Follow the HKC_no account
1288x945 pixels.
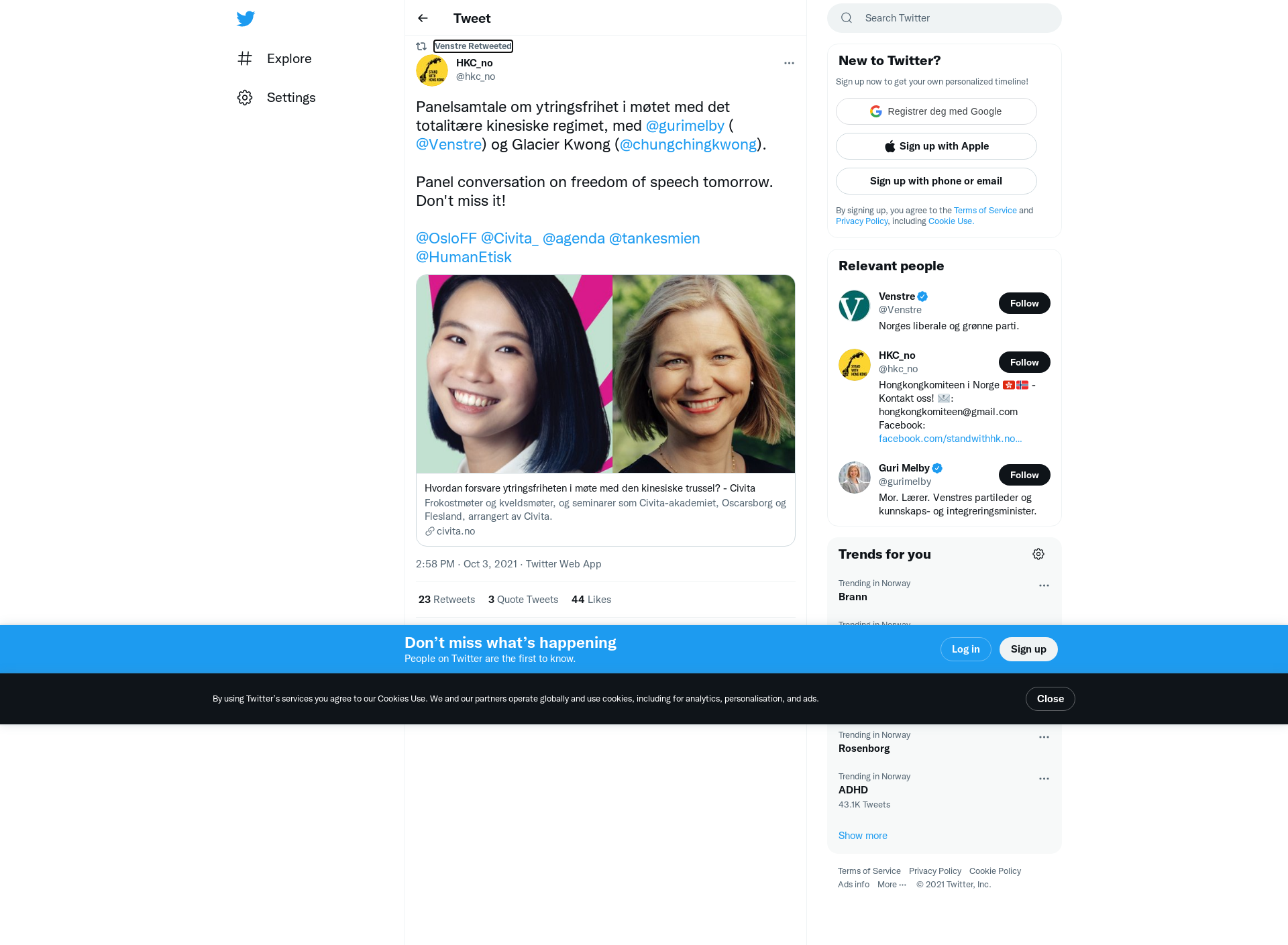[x=1024, y=362]
